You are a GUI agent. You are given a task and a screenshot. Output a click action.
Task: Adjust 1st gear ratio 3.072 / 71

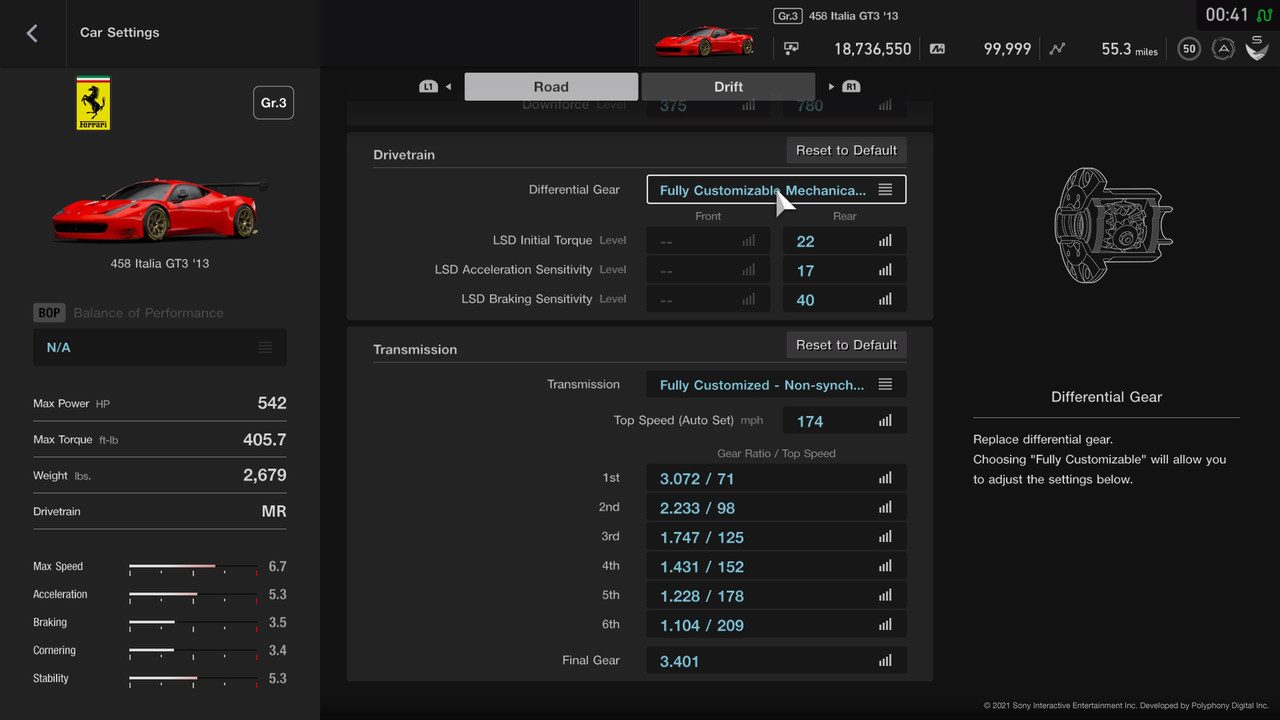click(x=776, y=479)
